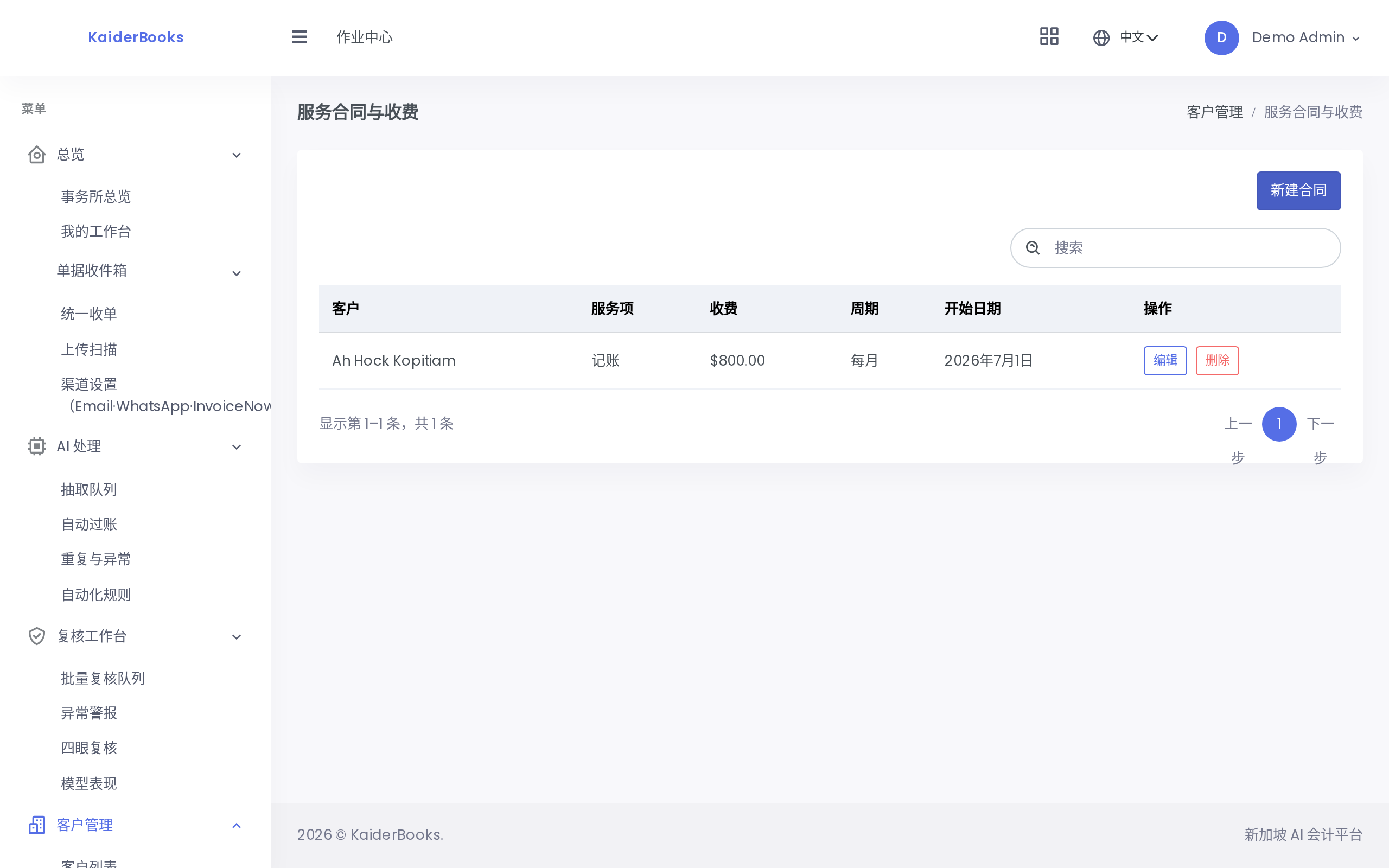Go to 统一收单 page
The height and width of the screenshot is (868, 1389).
tap(89, 314)
